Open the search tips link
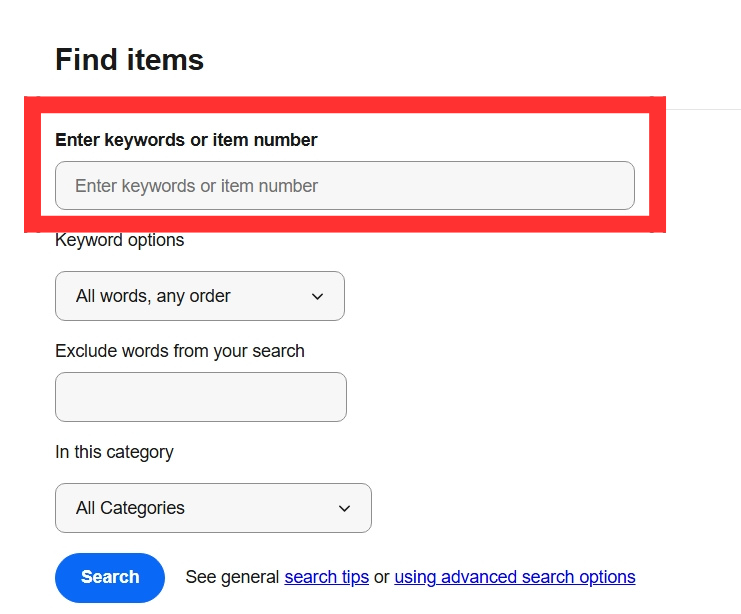This screenshot has height=614, width=741. click(x=326, y=577)
